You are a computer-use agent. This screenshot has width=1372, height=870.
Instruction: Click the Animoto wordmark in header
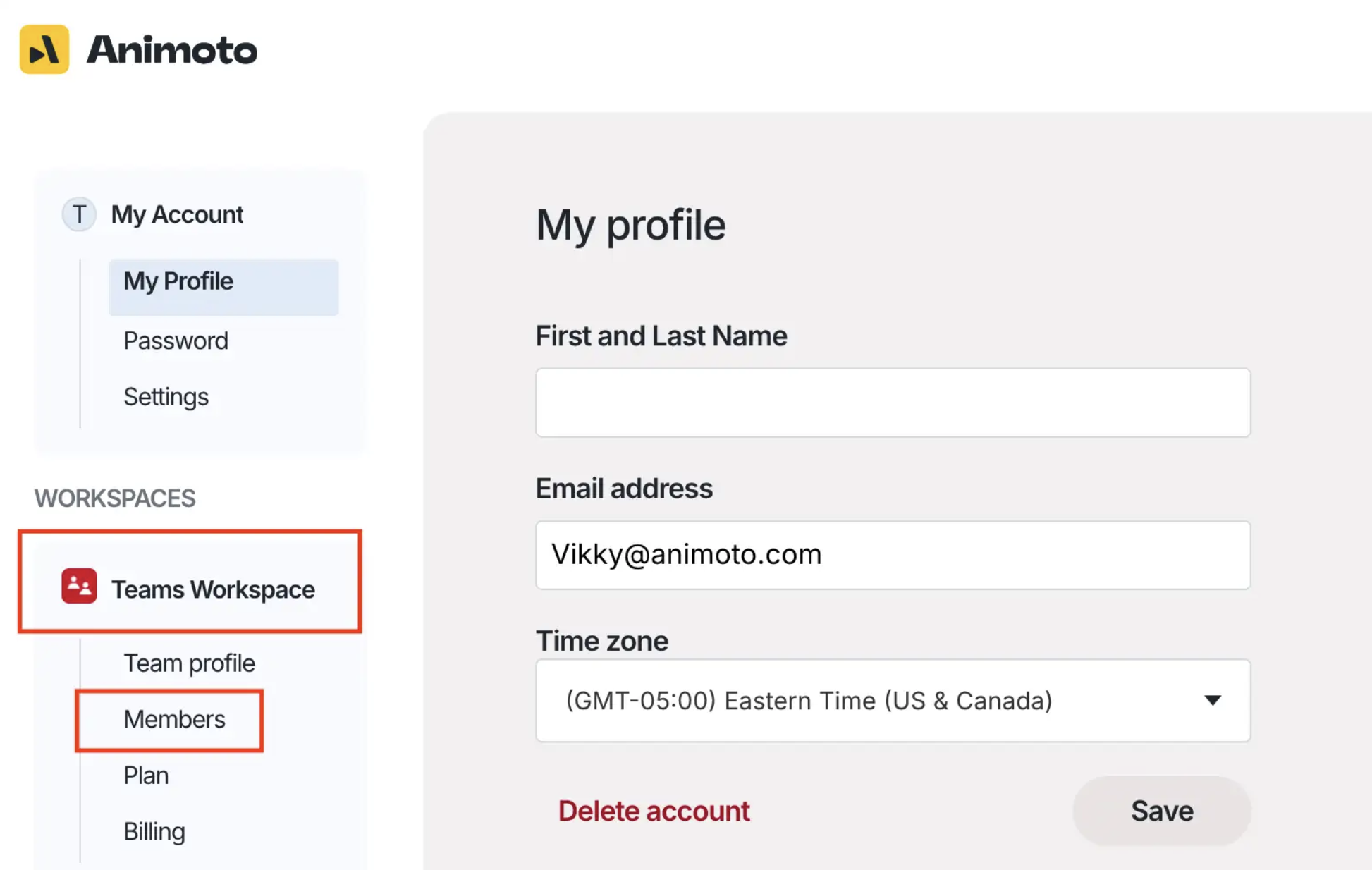(172, 50)
